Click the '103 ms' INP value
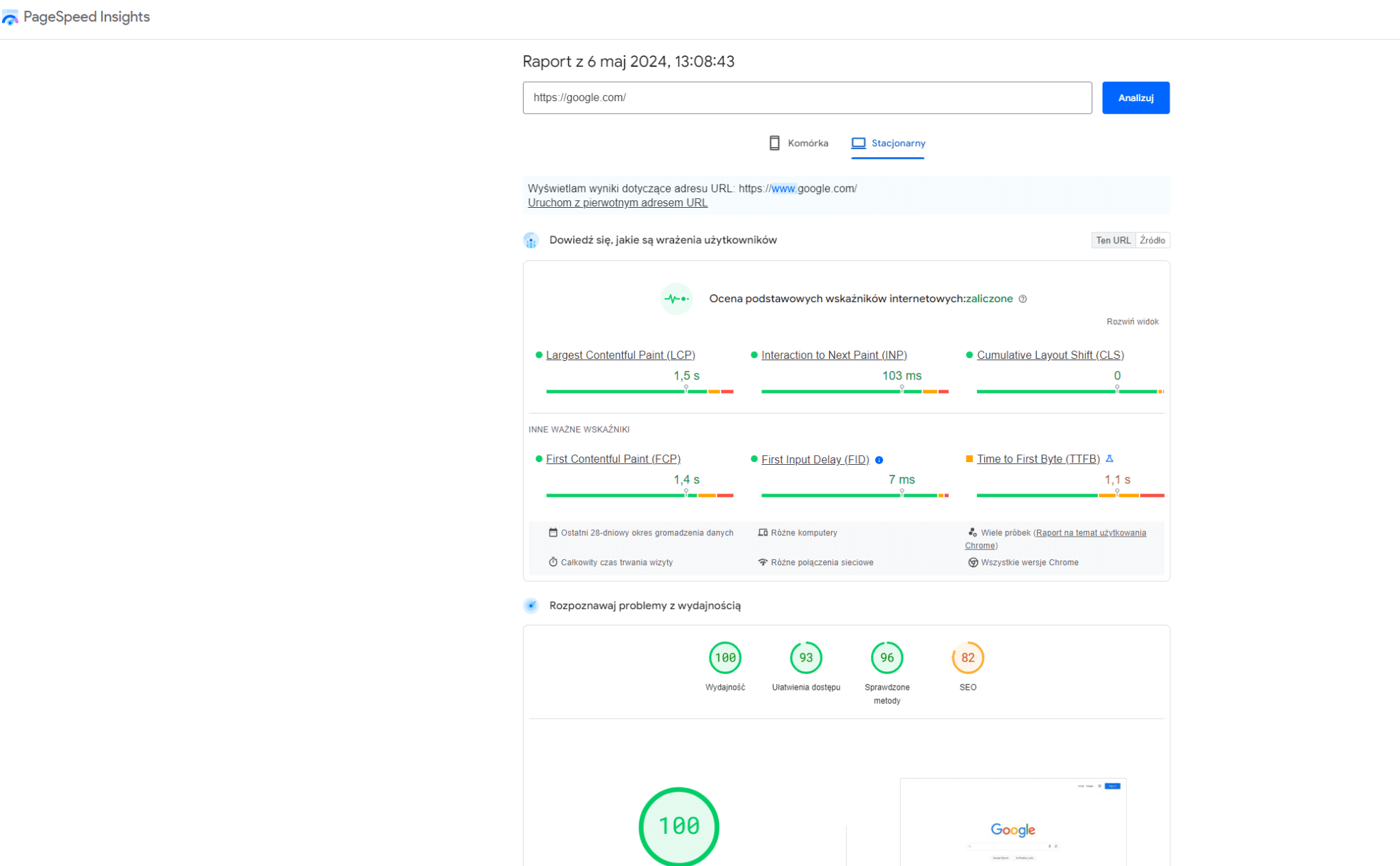This screenshot has width=1400, height=866. [x=902, y=376]
